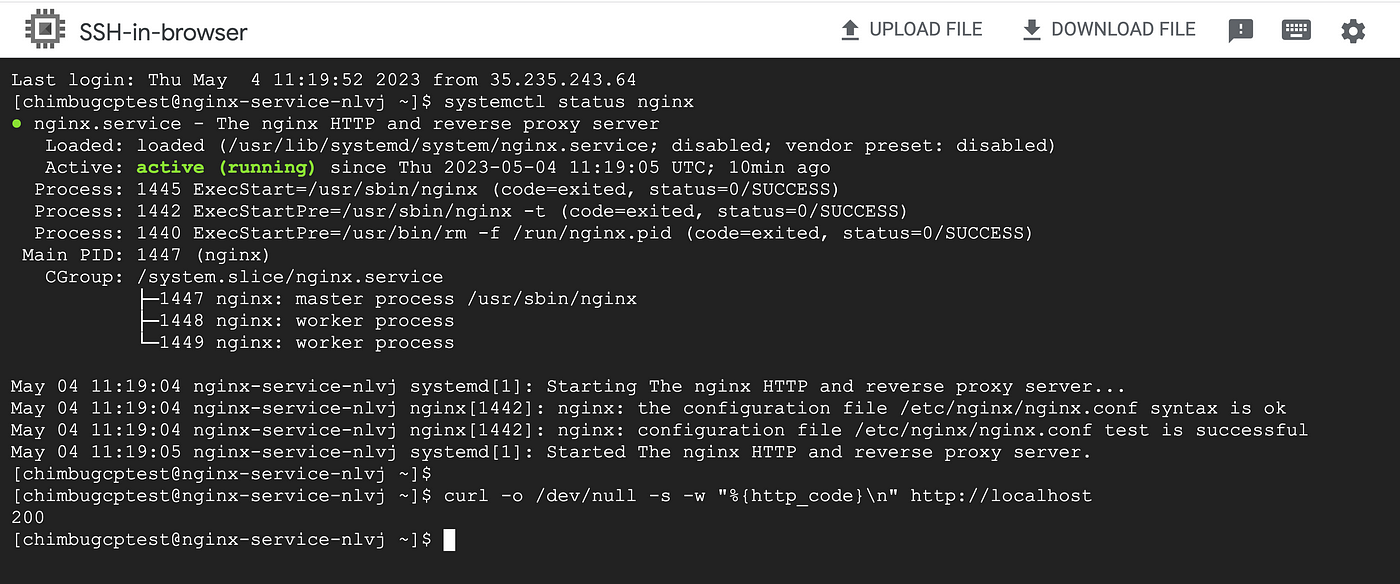This screenshot has width=1400, height=584.
Task: Click the green nginx.service status dot
Action: [x=16, y=124]
